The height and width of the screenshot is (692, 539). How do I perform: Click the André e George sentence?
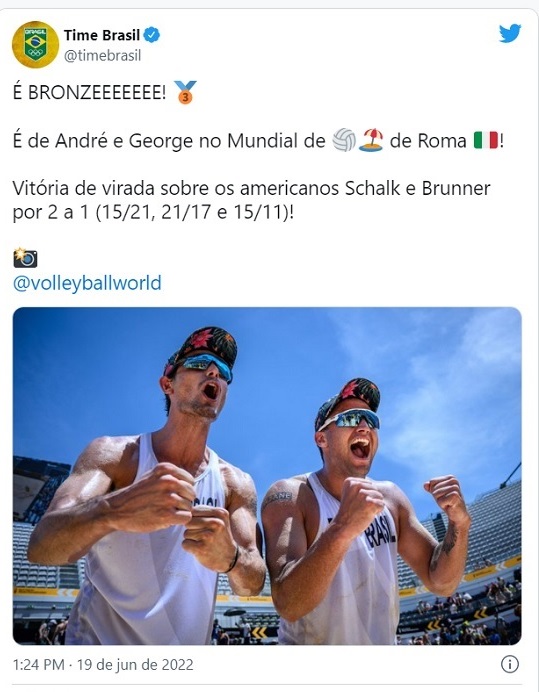258,141
